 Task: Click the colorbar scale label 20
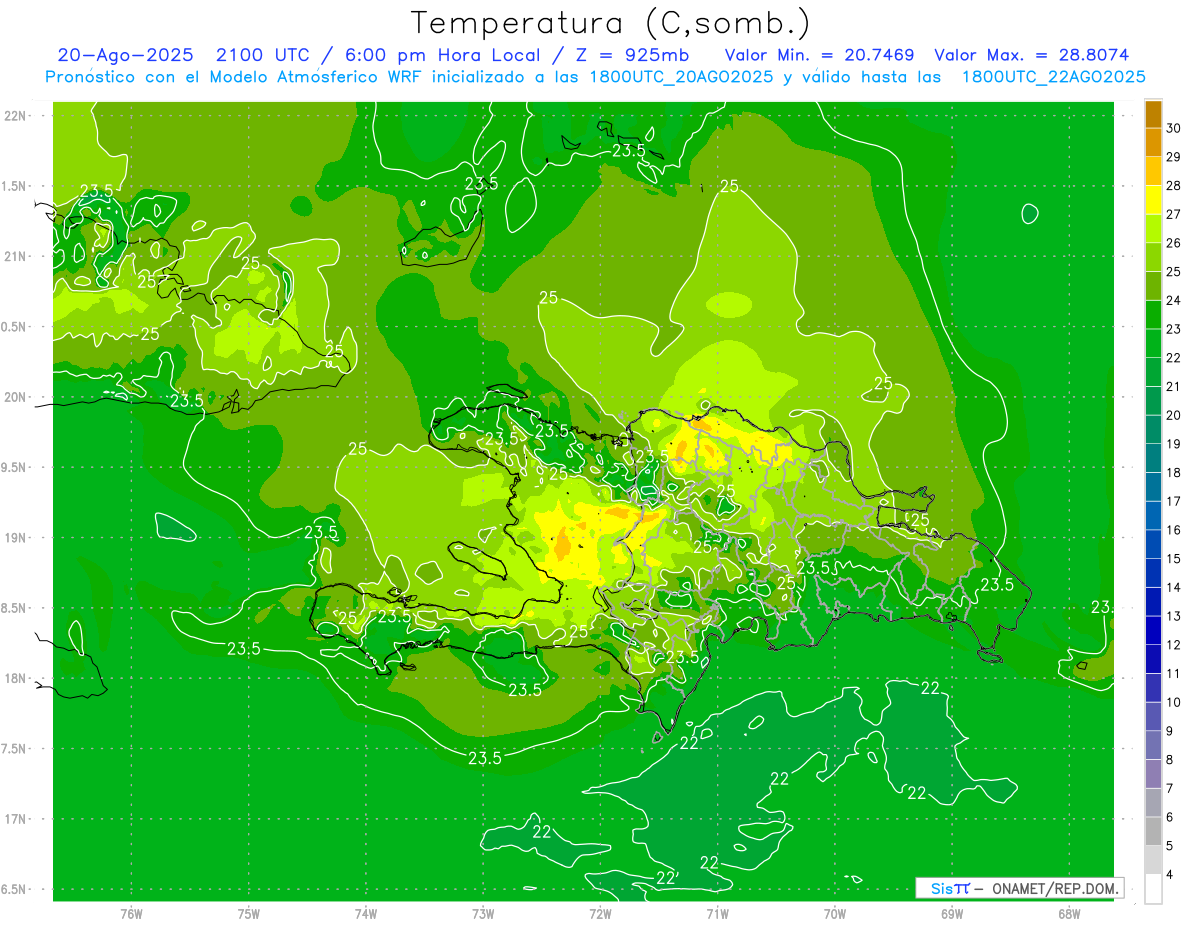pos(1174,415)
